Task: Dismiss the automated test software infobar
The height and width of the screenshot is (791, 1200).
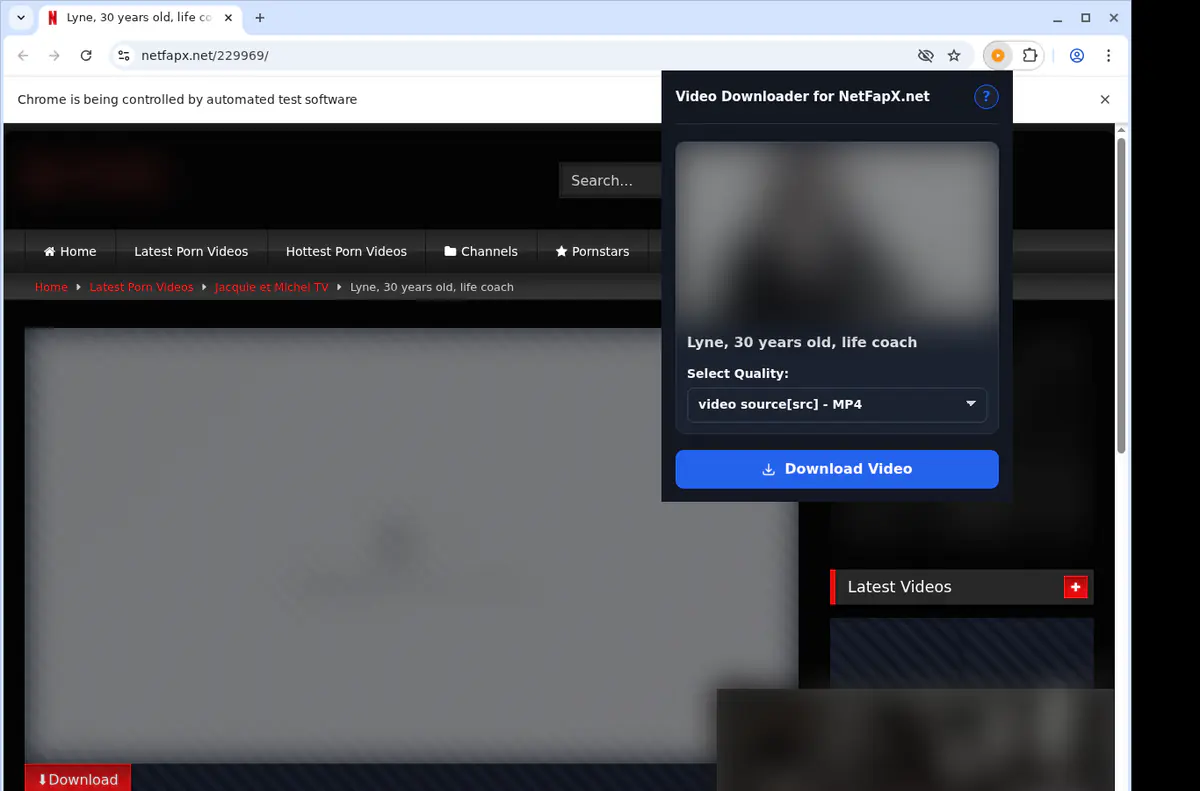Action: [1105, 100]
